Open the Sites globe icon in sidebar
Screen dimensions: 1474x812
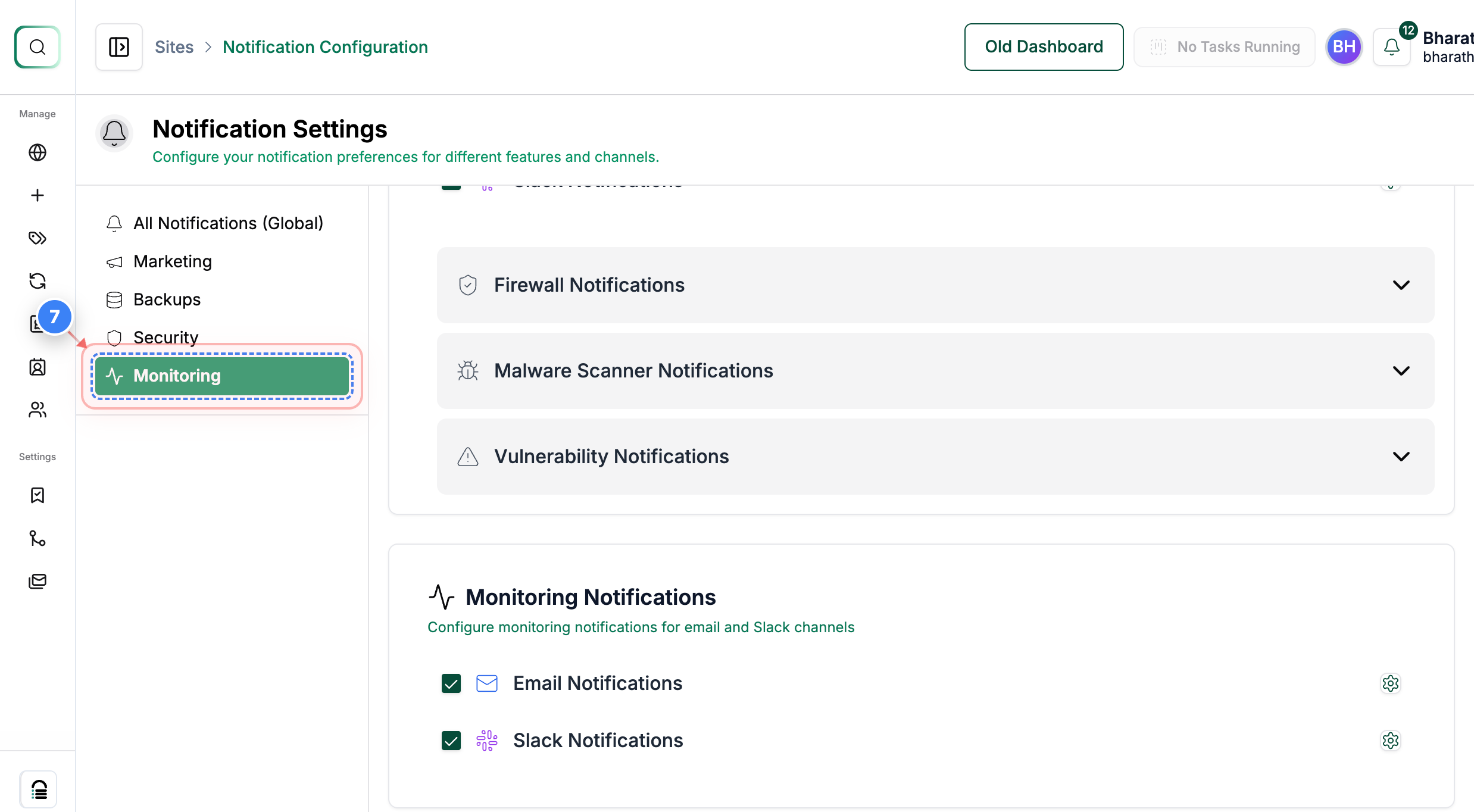pyautogui.click(x=37, y=152)
